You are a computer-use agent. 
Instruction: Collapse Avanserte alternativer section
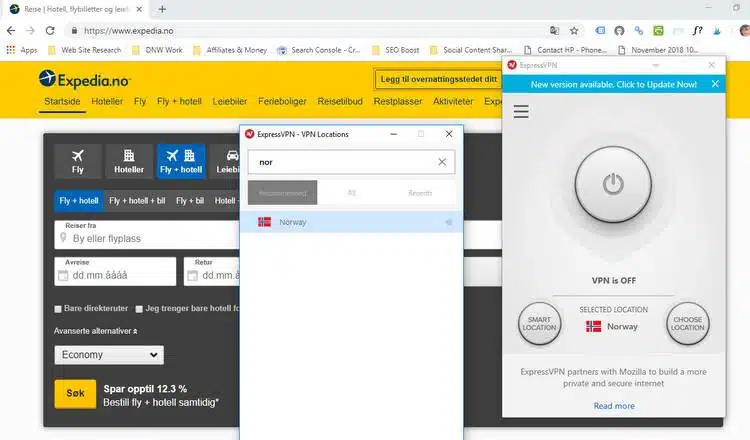coord(96,331)
